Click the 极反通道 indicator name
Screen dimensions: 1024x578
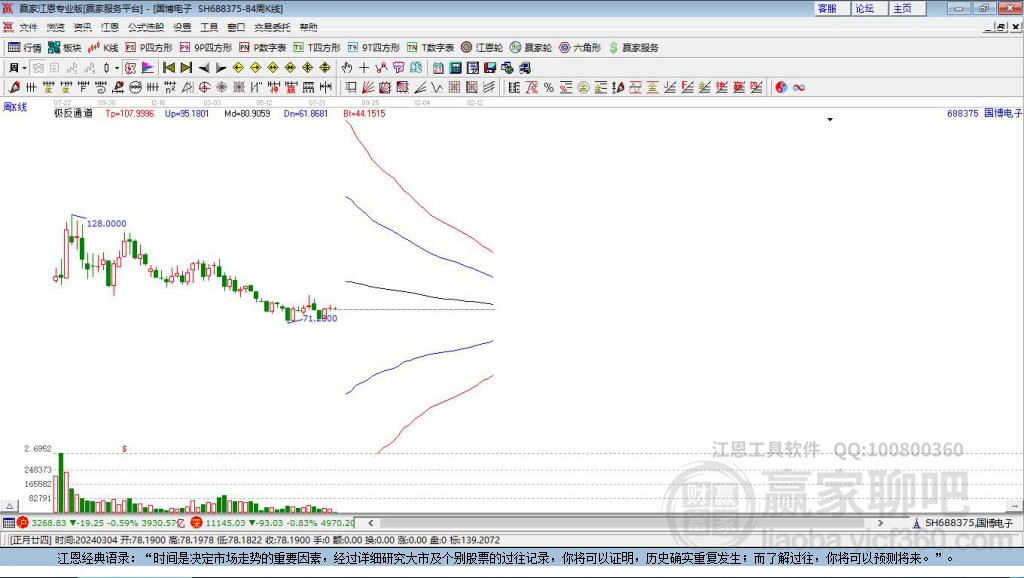(73, 113)
